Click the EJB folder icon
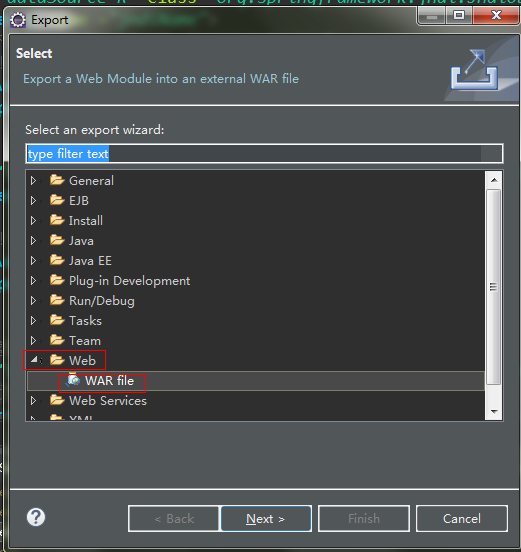 57,200
